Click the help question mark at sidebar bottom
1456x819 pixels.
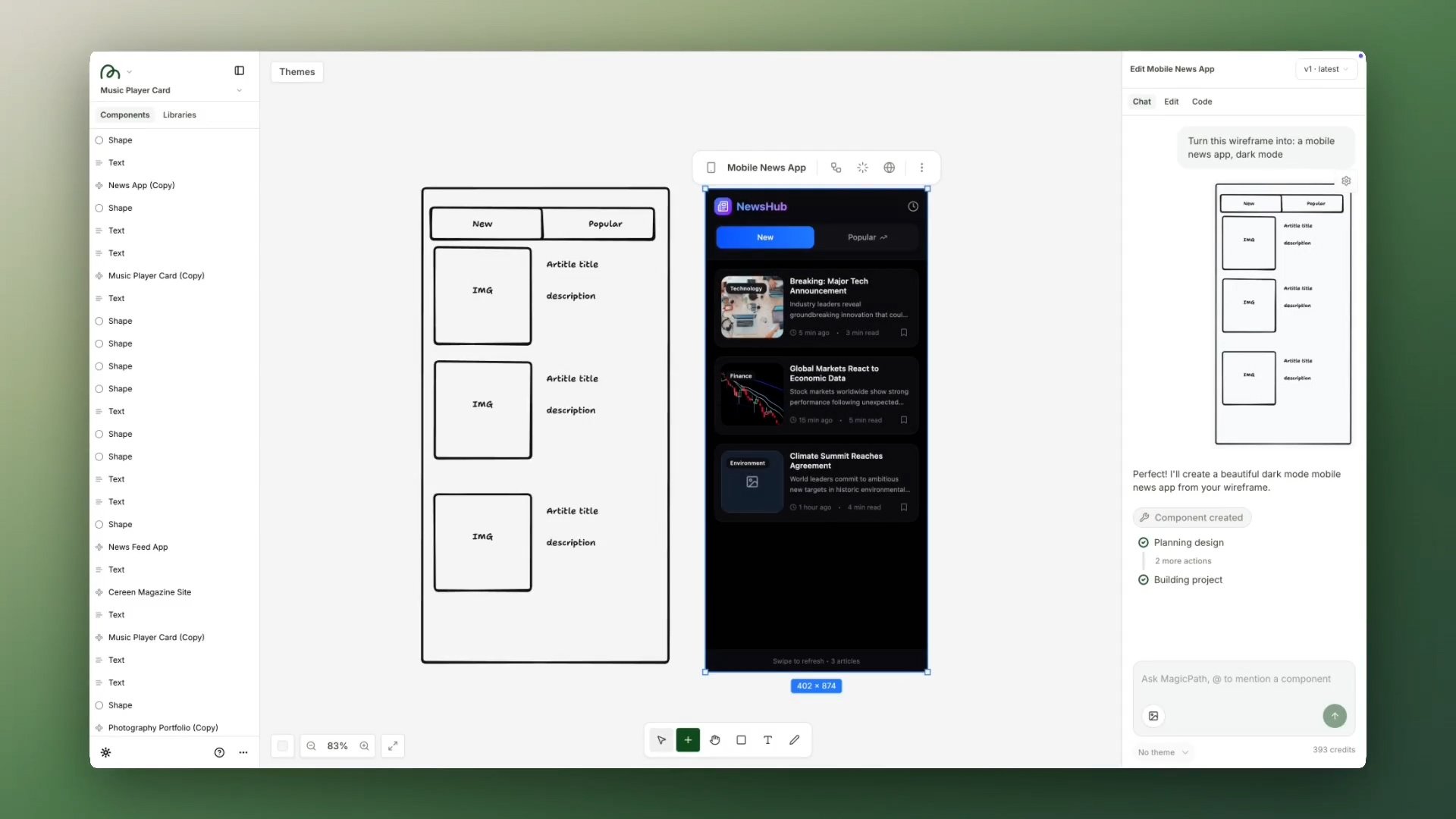[x=219, y=752]
